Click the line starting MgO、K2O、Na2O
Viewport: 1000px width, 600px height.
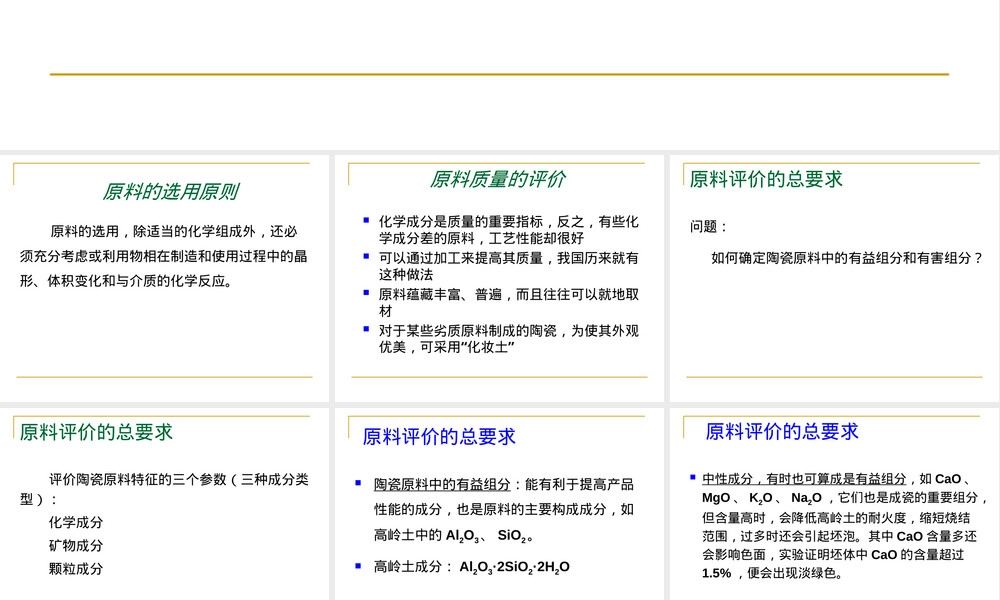click(844, 498)
